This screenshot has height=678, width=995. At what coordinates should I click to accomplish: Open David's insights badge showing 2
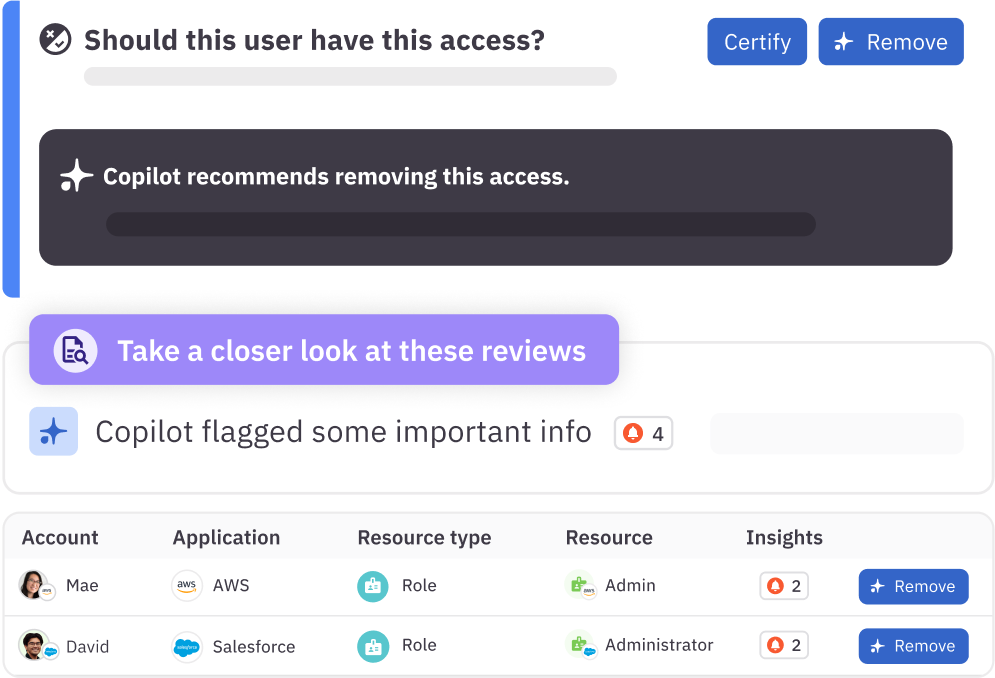tap(783, 645)
